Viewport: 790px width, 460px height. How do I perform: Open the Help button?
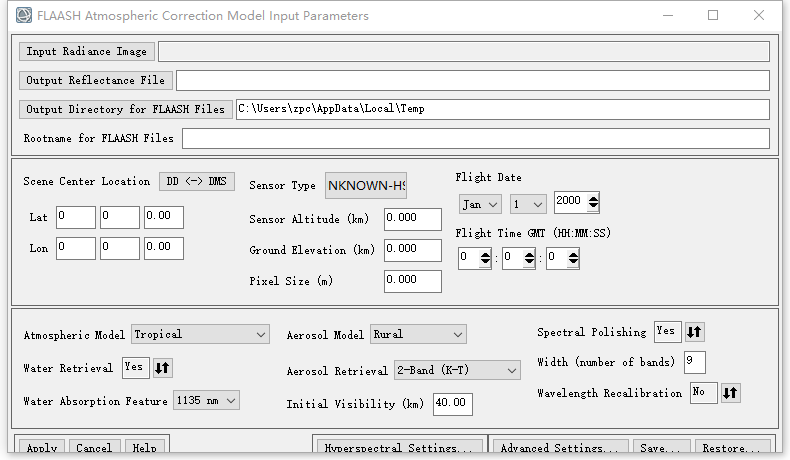tap(144, 447)
